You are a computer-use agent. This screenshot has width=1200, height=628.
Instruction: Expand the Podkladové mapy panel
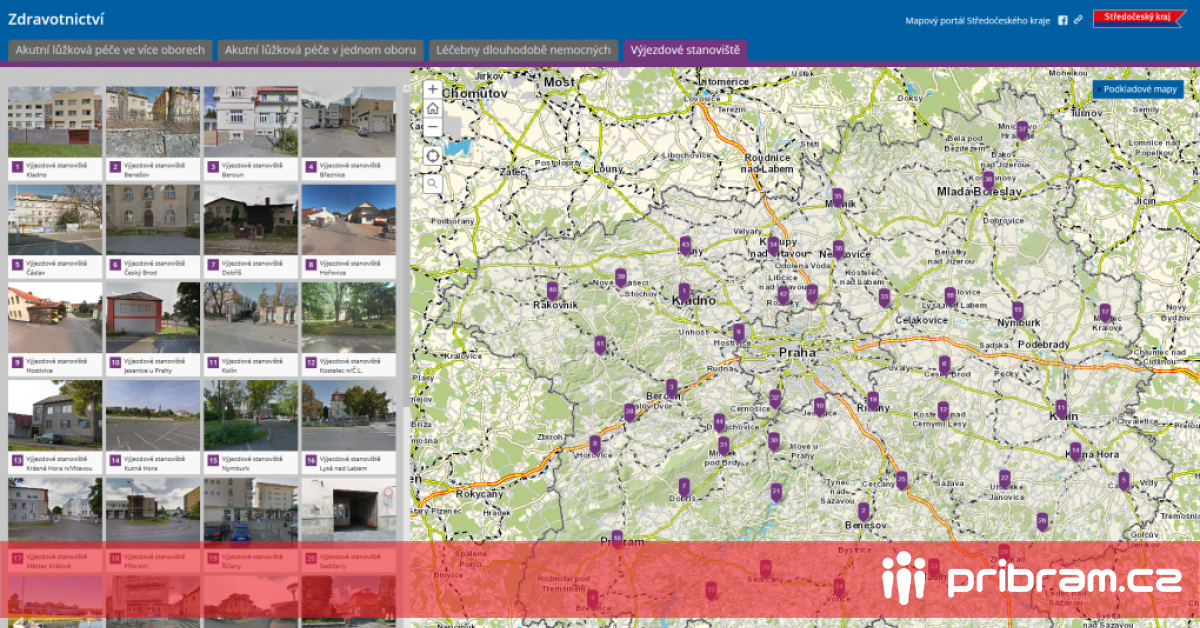click(x=1138, y=89)
